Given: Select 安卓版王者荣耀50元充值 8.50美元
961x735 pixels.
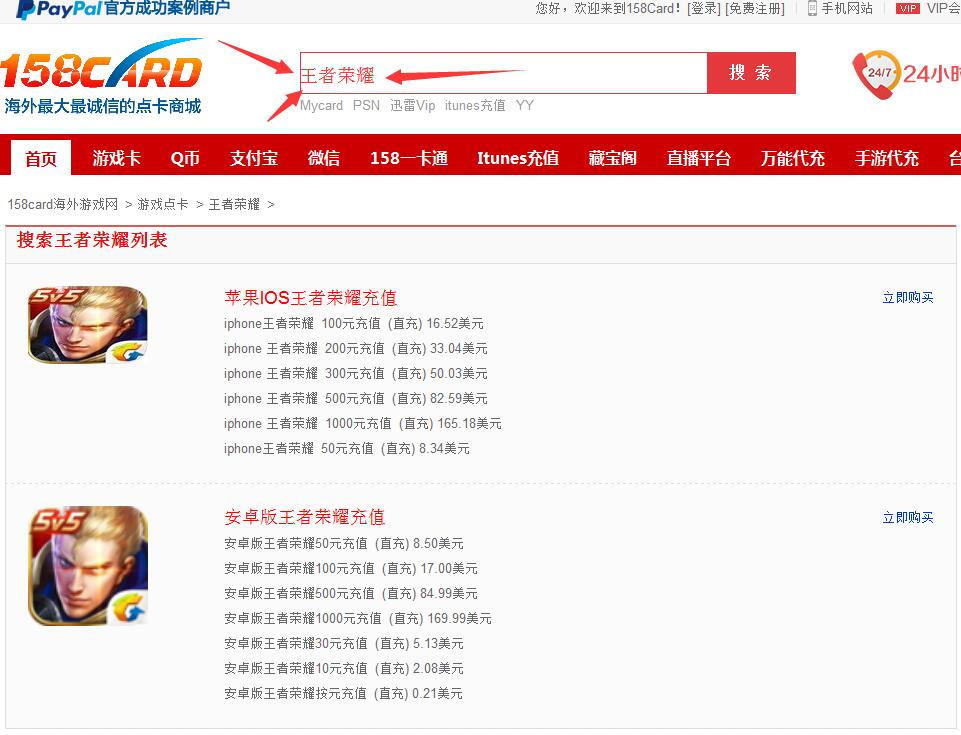Looking at the screenshot, I should pyautogui.click(x=344, y=543).
